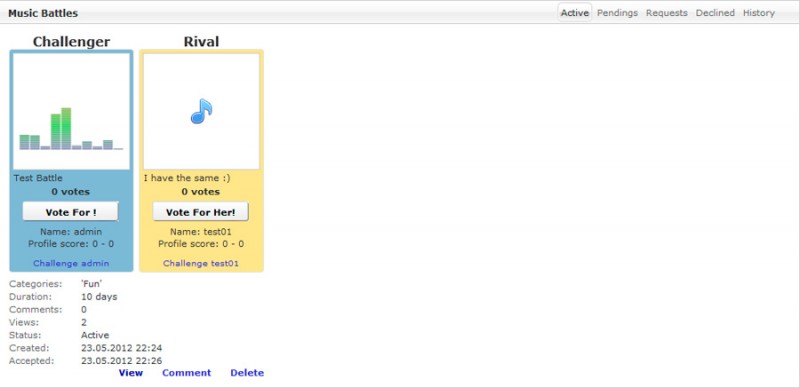
Task: Open the Pendings tab
Action: coord(617,13)
